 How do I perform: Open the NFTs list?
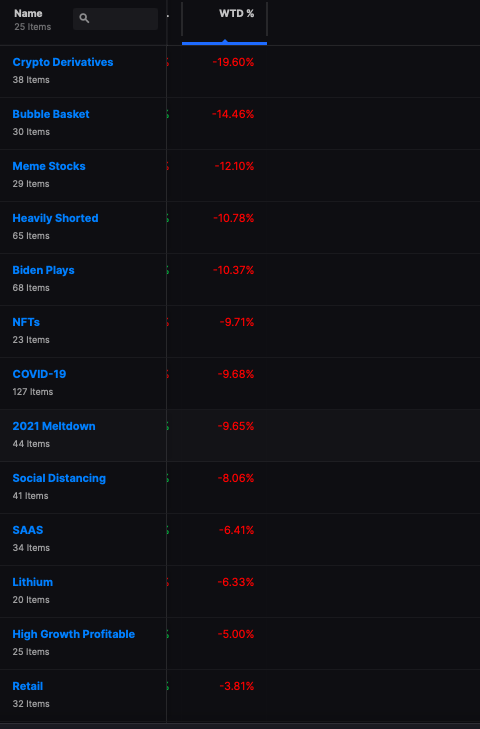click(x=26, y=322)
